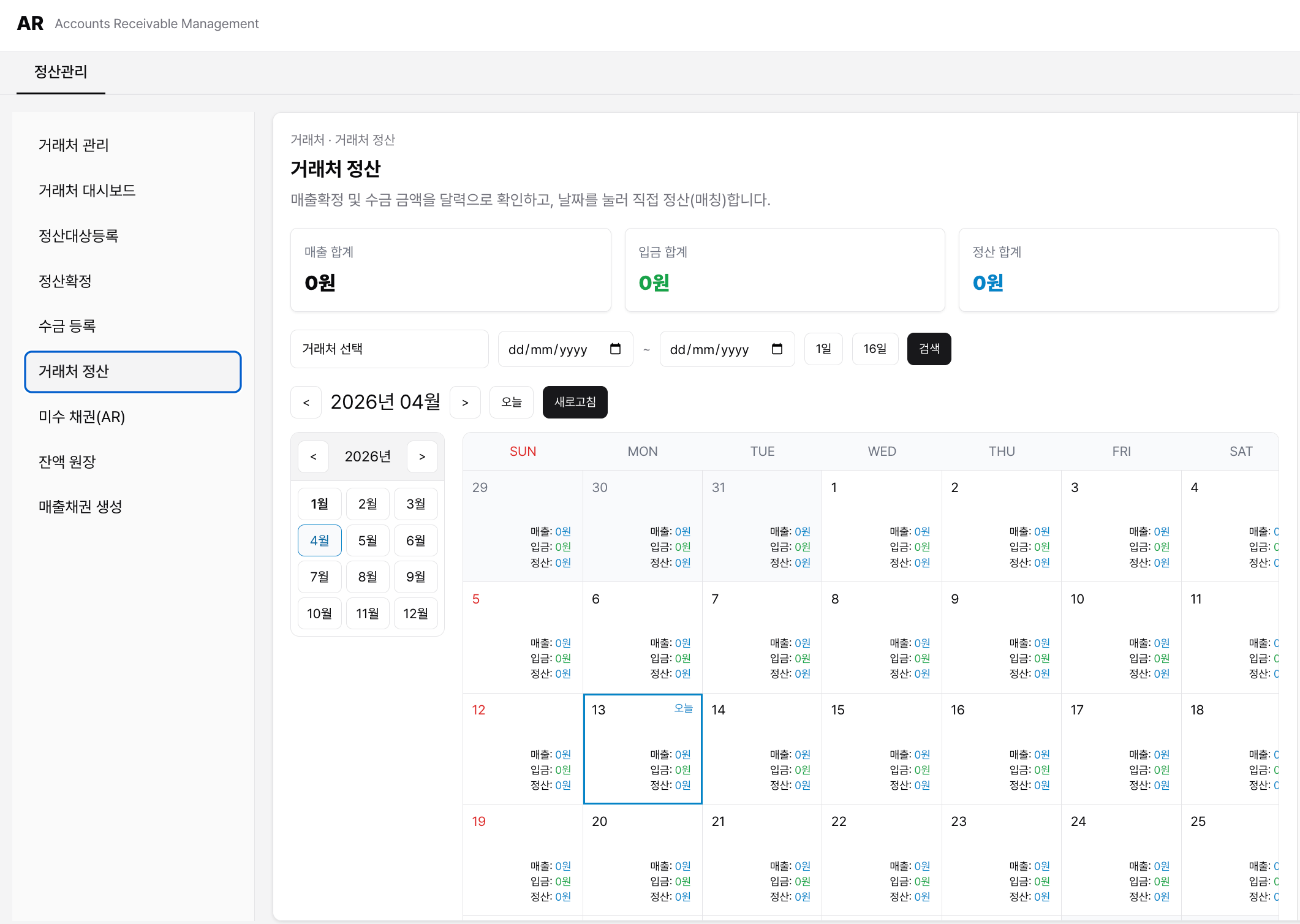Activate the 1월 month option
Viewport: 1300px width, 924px height.
coord(319,504)
